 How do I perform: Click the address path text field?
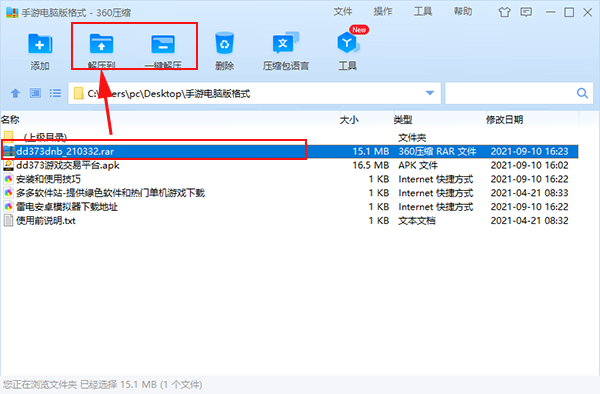(253, 93)
